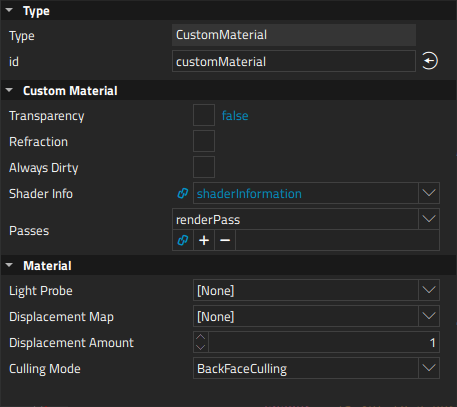Click the Transparency property label

(47, 116)
